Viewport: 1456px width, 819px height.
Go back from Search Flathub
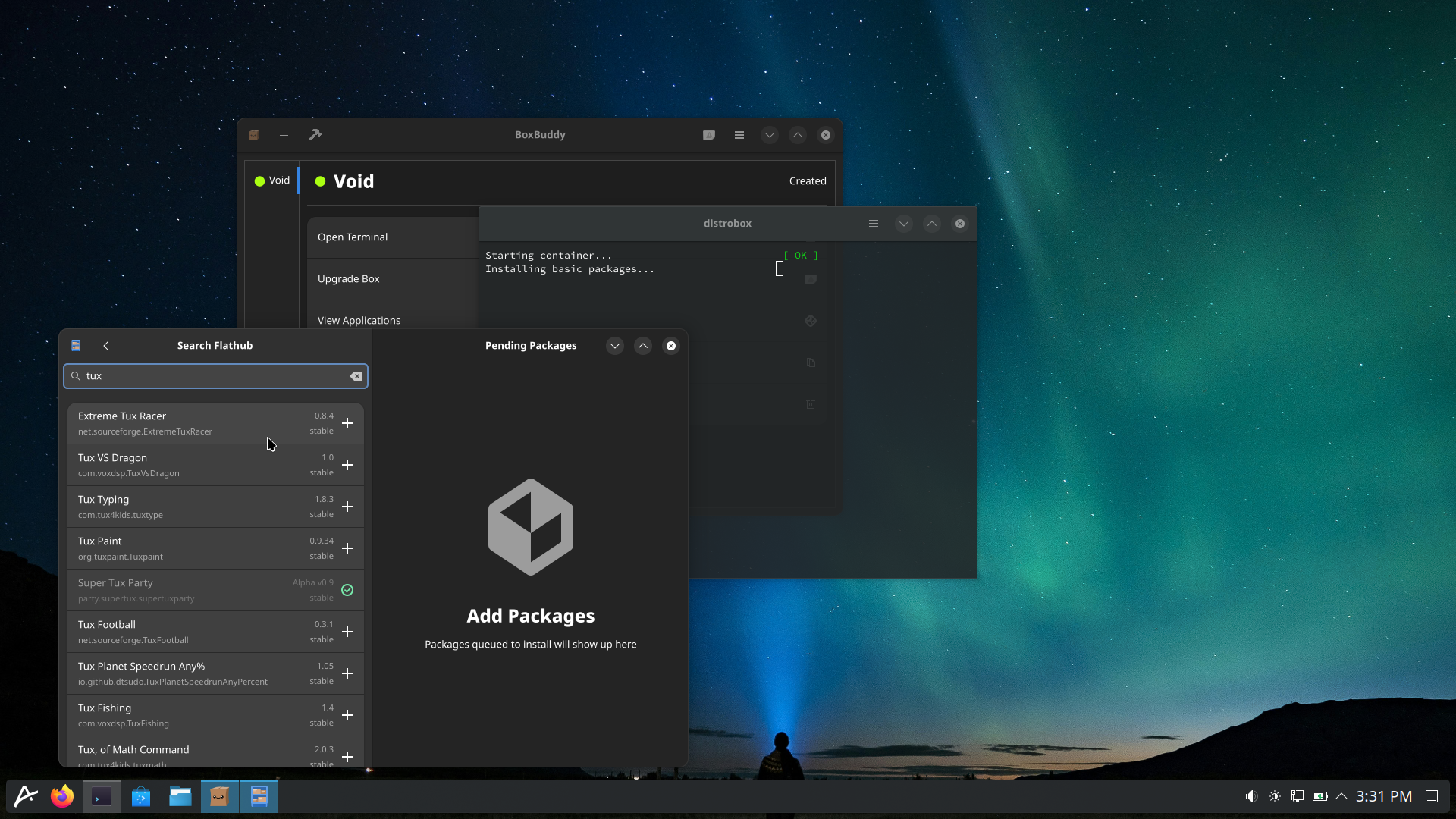106,346
